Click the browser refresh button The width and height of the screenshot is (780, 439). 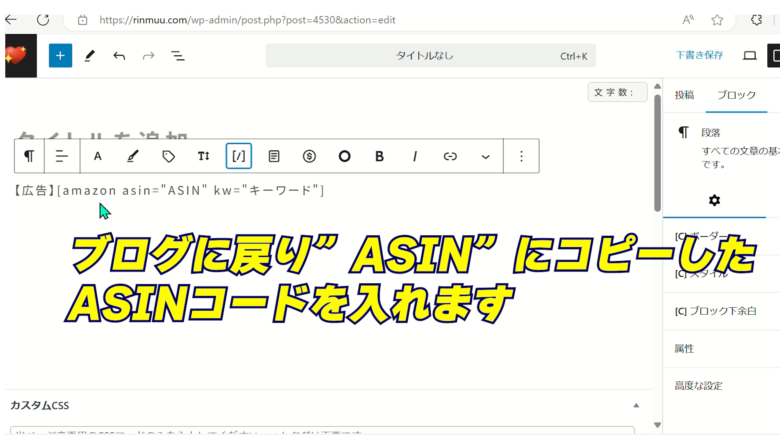click(43, 19)
